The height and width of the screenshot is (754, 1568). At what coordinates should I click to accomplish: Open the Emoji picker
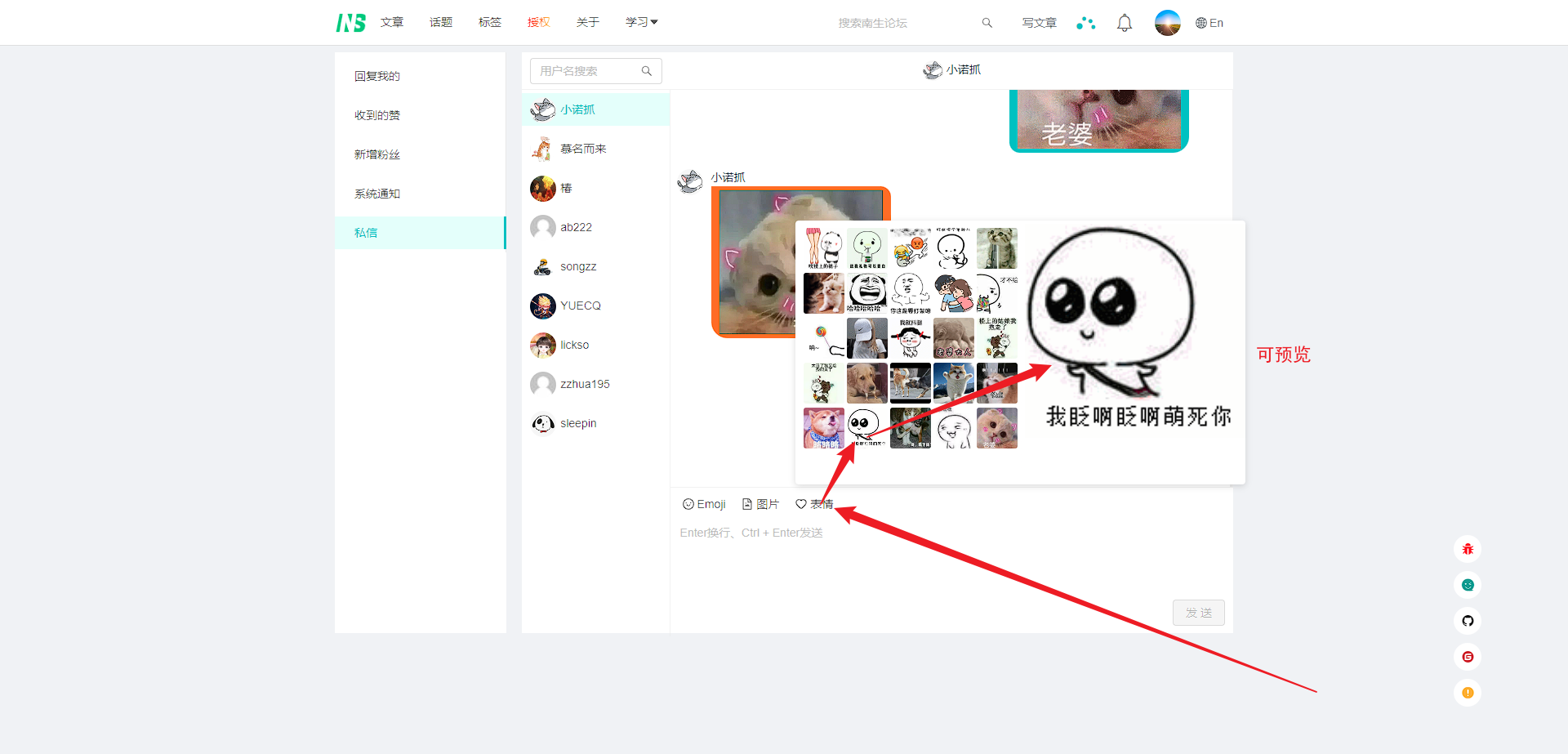point(704,504)
